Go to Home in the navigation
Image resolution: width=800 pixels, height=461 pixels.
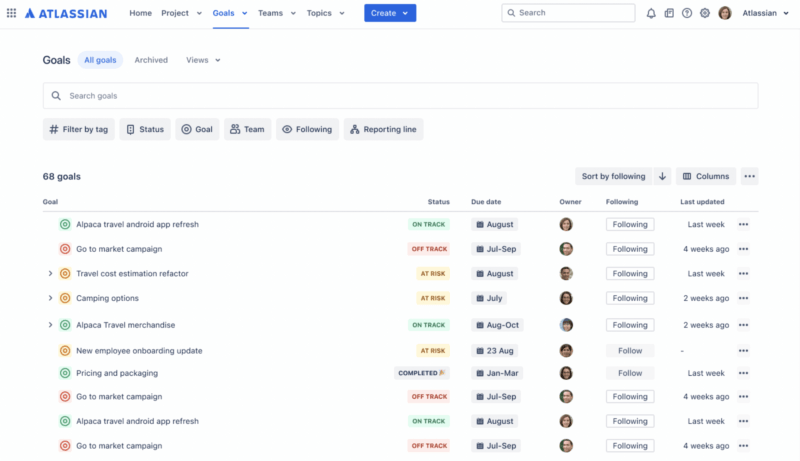[140, 13]
